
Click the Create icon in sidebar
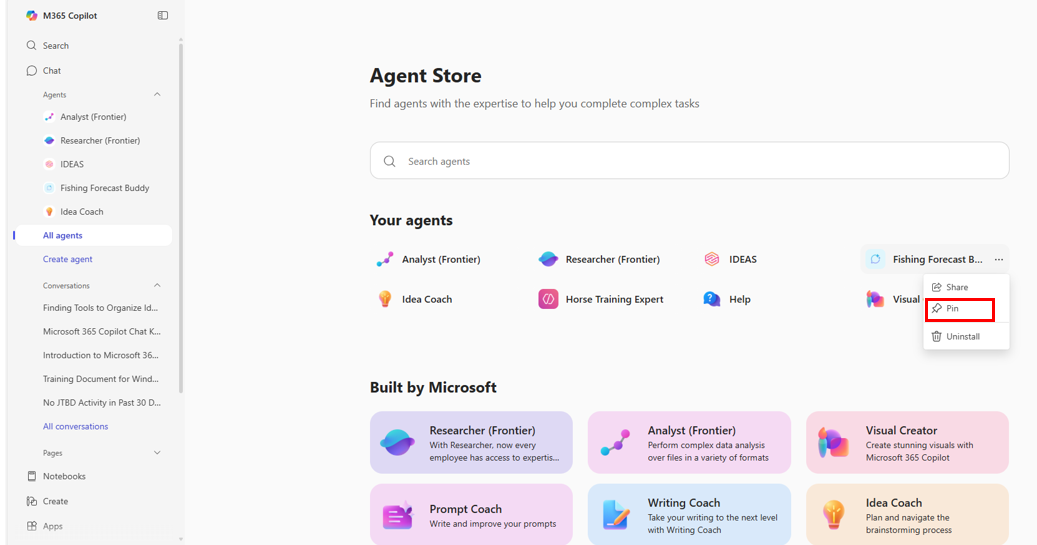(32, 501)
